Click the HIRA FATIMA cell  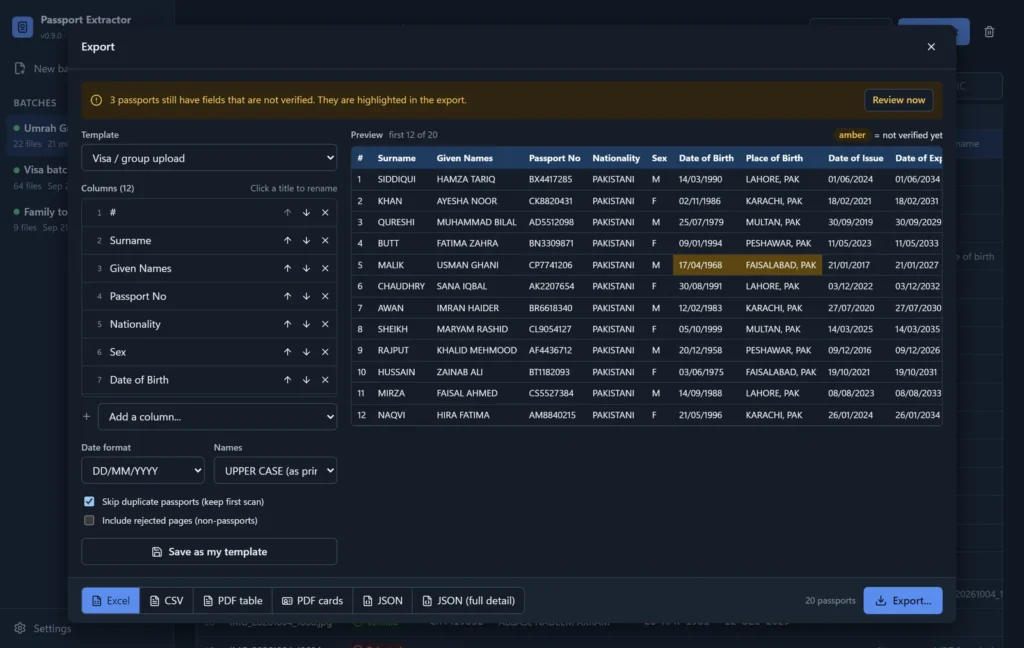(x=463, y=415)
